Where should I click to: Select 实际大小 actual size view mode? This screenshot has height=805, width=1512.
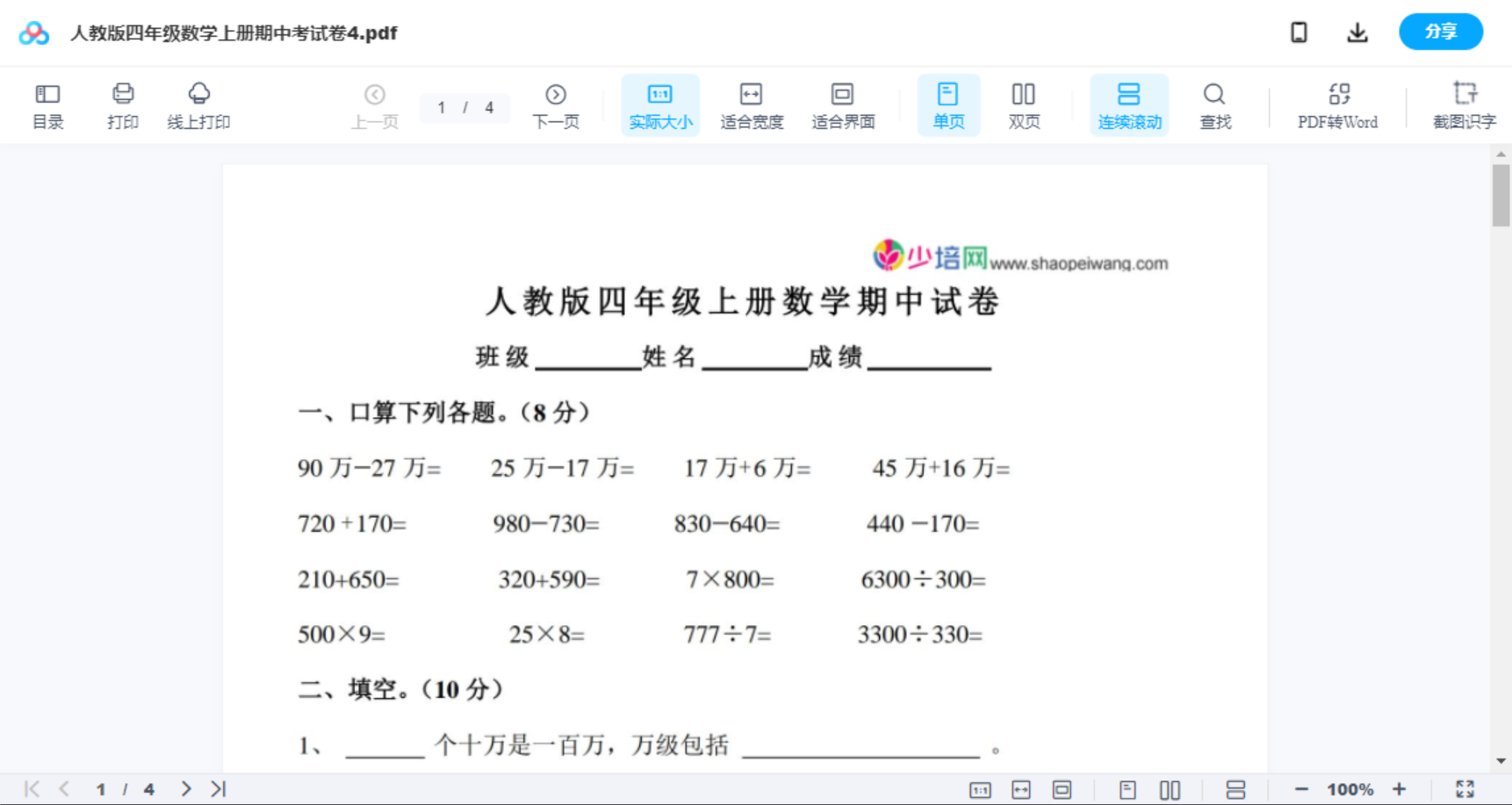[659, 104]
